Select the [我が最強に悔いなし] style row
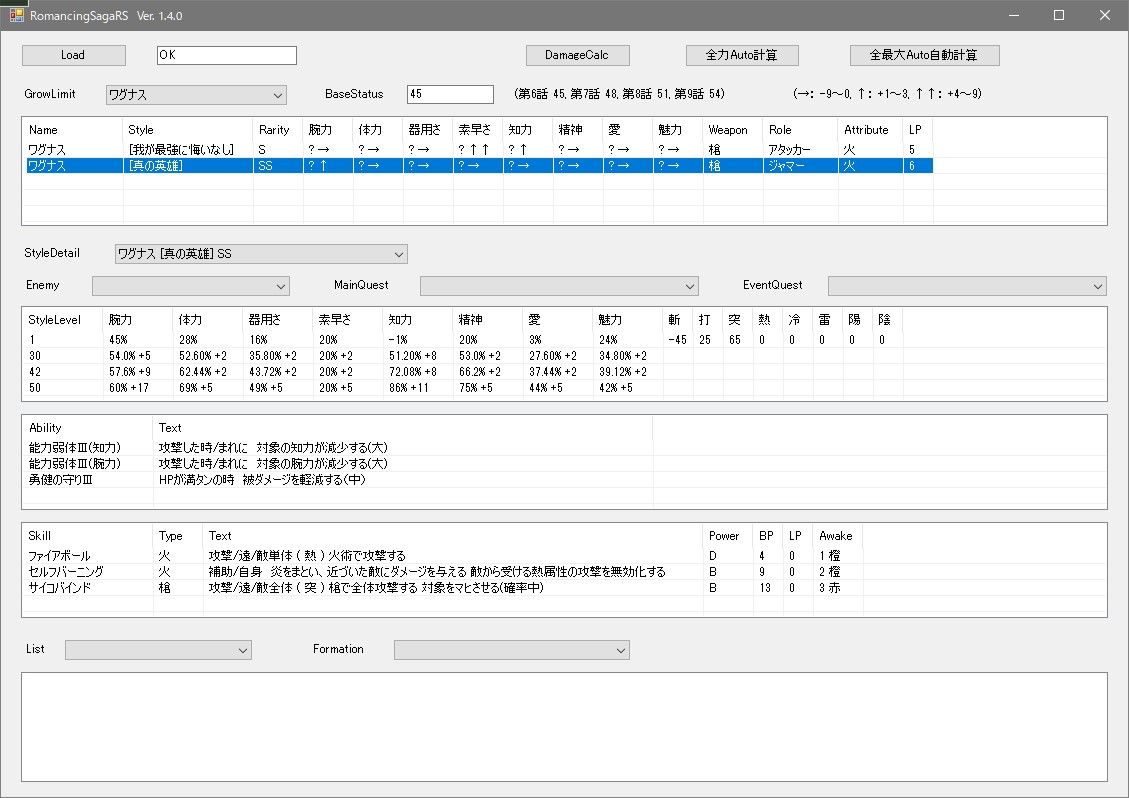The image size is (1129, 798). [x=480, y=150]
